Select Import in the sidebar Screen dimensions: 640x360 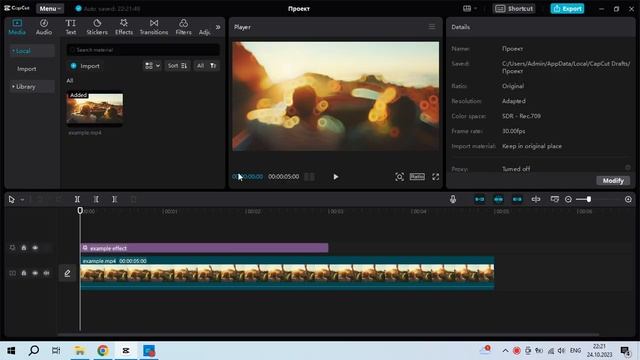(x=27, y=69)
